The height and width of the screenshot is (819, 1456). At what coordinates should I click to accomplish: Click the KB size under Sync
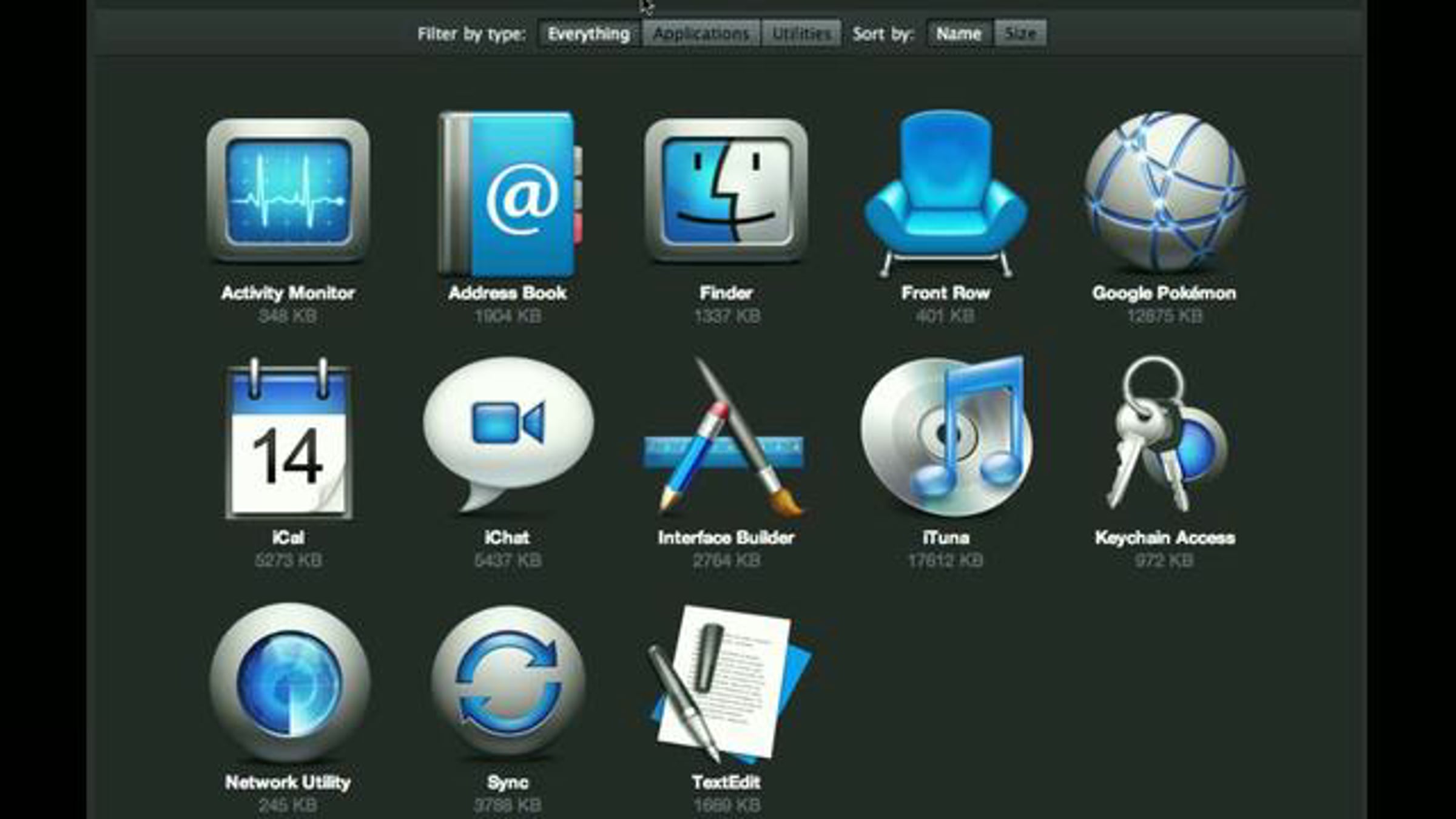pos(508,806)
